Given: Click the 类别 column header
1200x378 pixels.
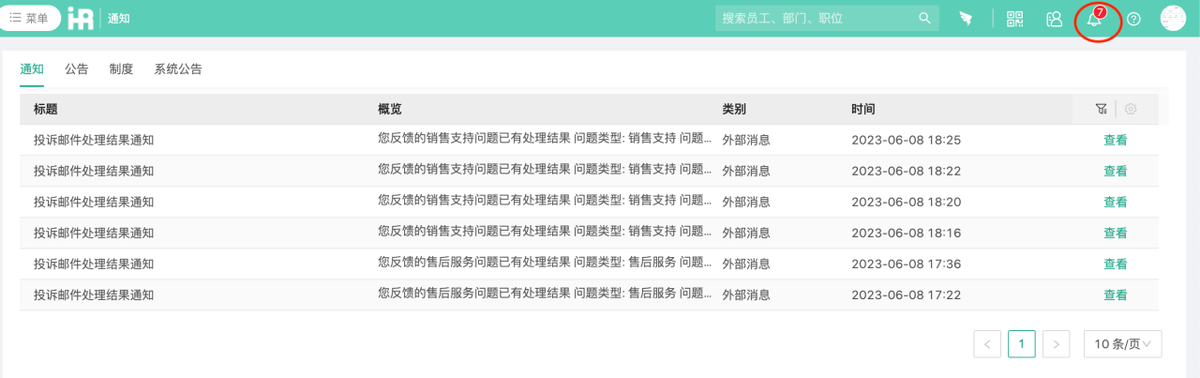Looking at the screenshot, I should point(734,109).
